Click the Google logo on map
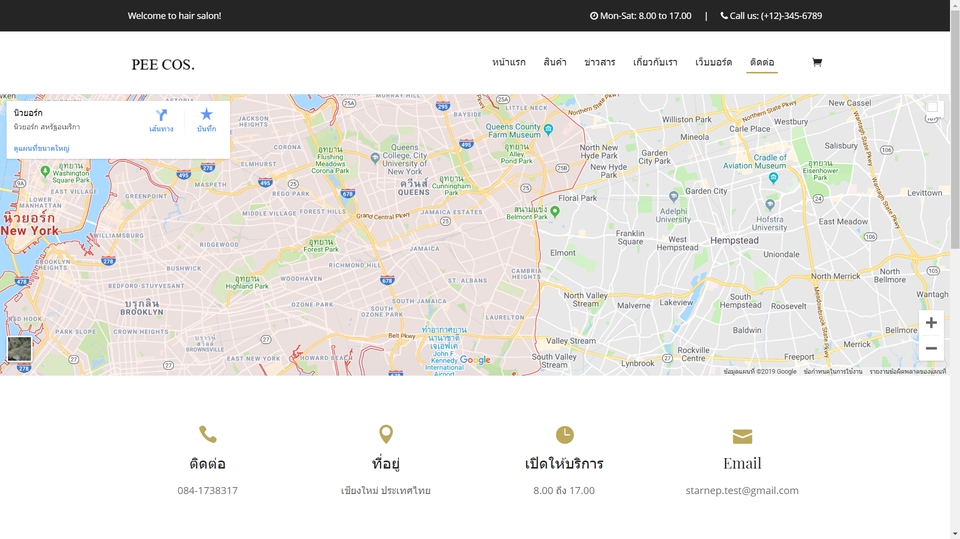960x539 pixels. pyautogui.click(x=475, y=360)
